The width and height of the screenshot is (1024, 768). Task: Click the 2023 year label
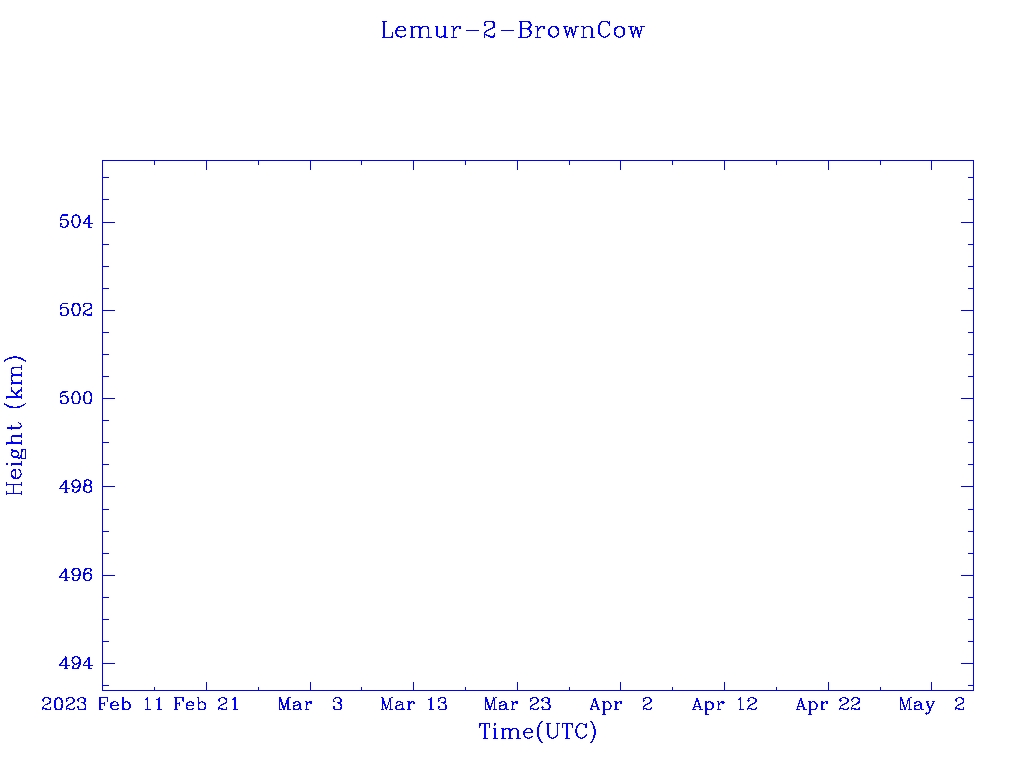[x=64, y=704]
